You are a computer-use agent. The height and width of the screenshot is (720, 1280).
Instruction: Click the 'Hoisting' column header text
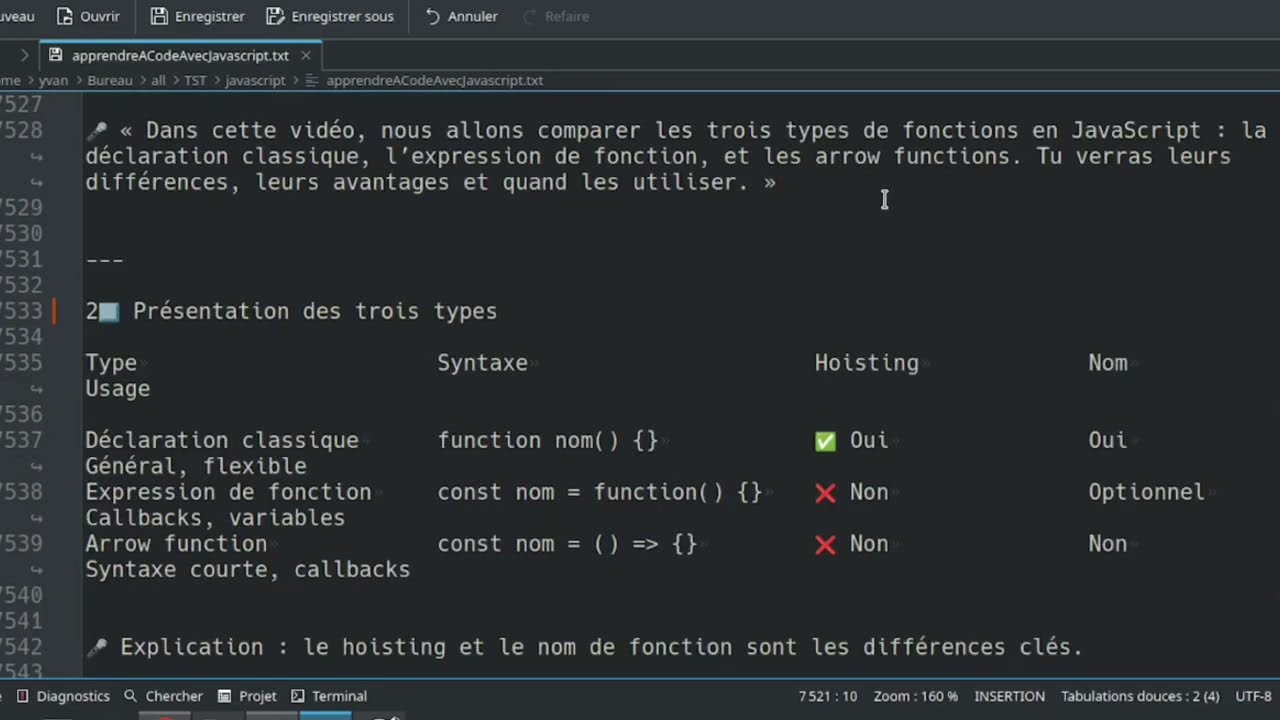click(866, 363)
